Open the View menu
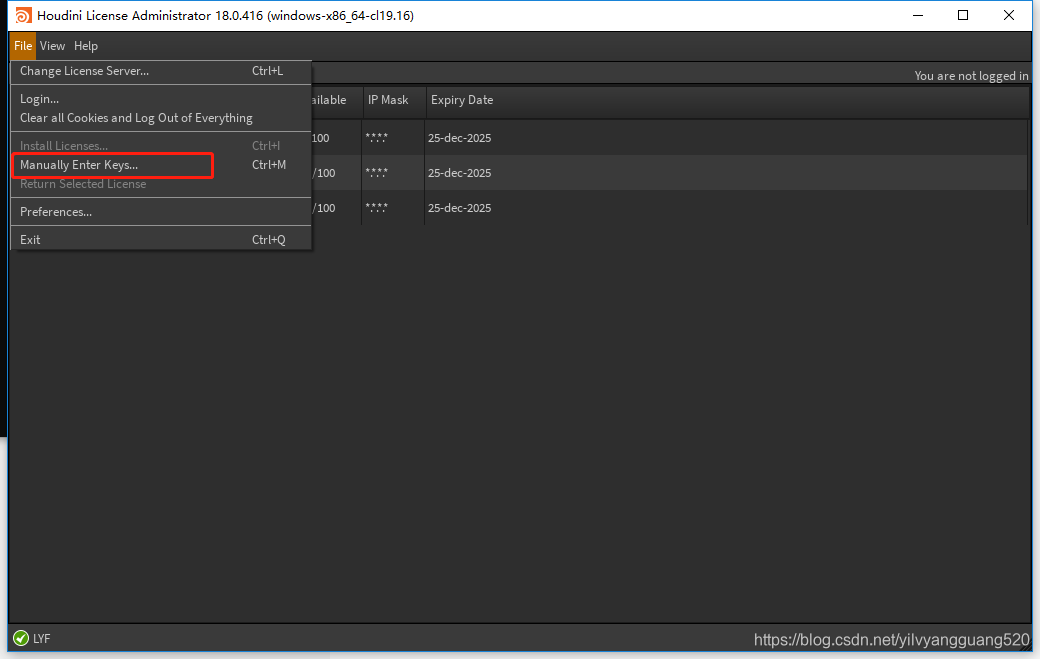This screenshot has width=1040, height=659. (52, 46)
